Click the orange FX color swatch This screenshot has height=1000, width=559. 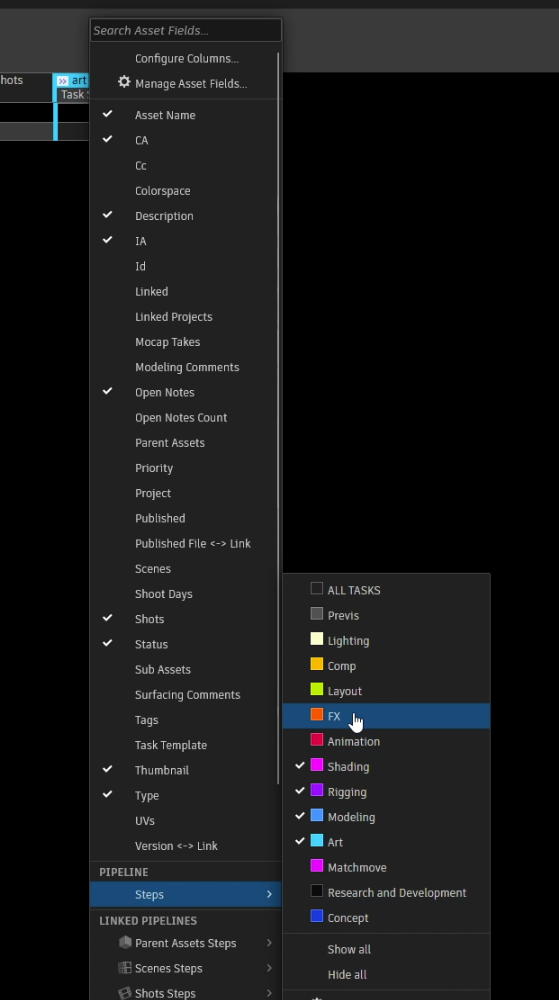point(317,714)
